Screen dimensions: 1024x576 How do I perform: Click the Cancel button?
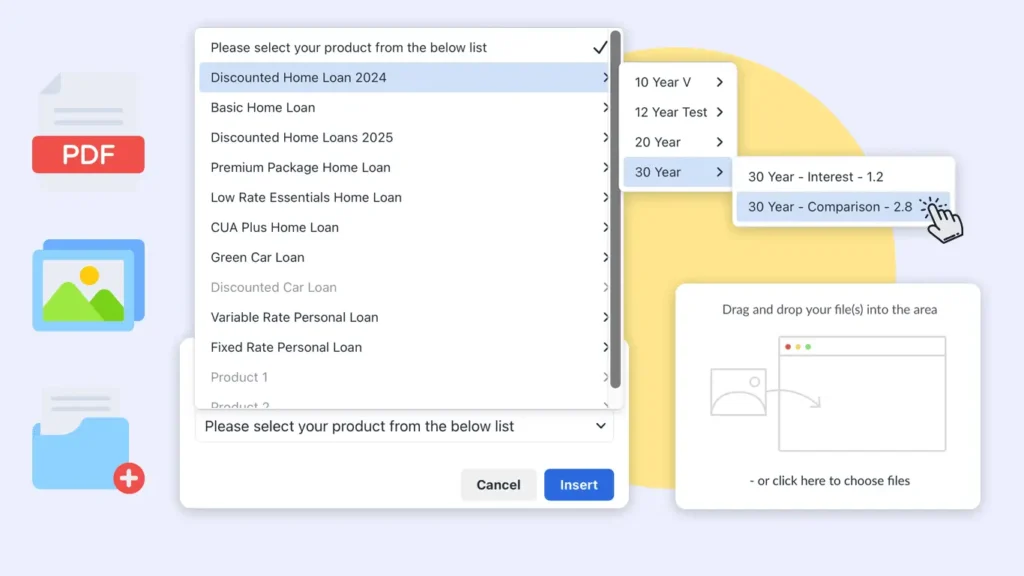498,485
